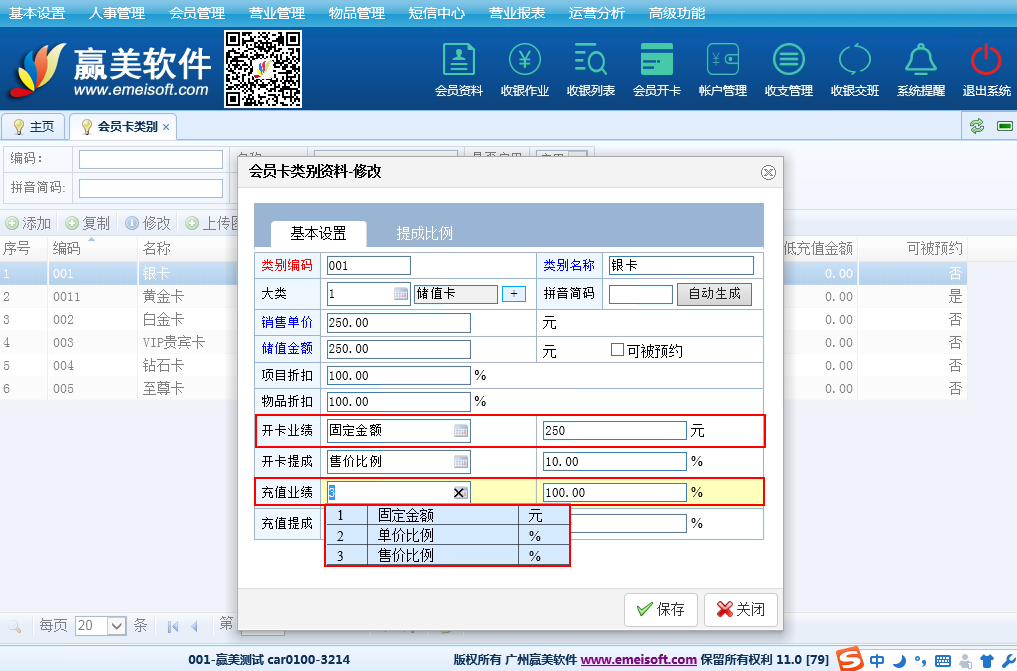Open the 收银列表 cashier list icon
The width and height of the screenshot is (1017, 671).
[591, 68]
